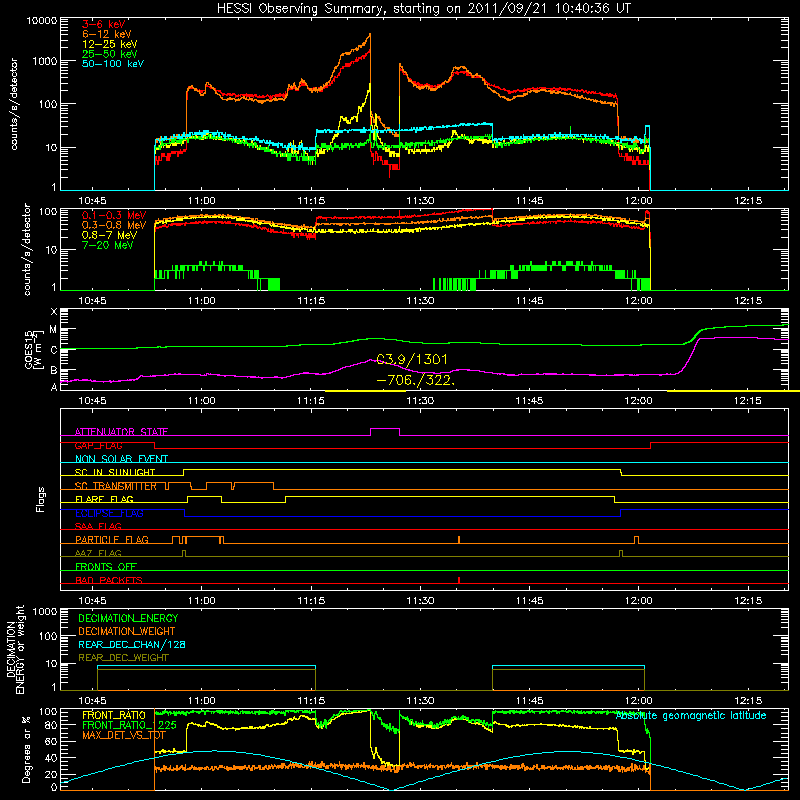800x800 pixels.
Task: Select the 25-50 keV legend label
Action: [110, 54]
